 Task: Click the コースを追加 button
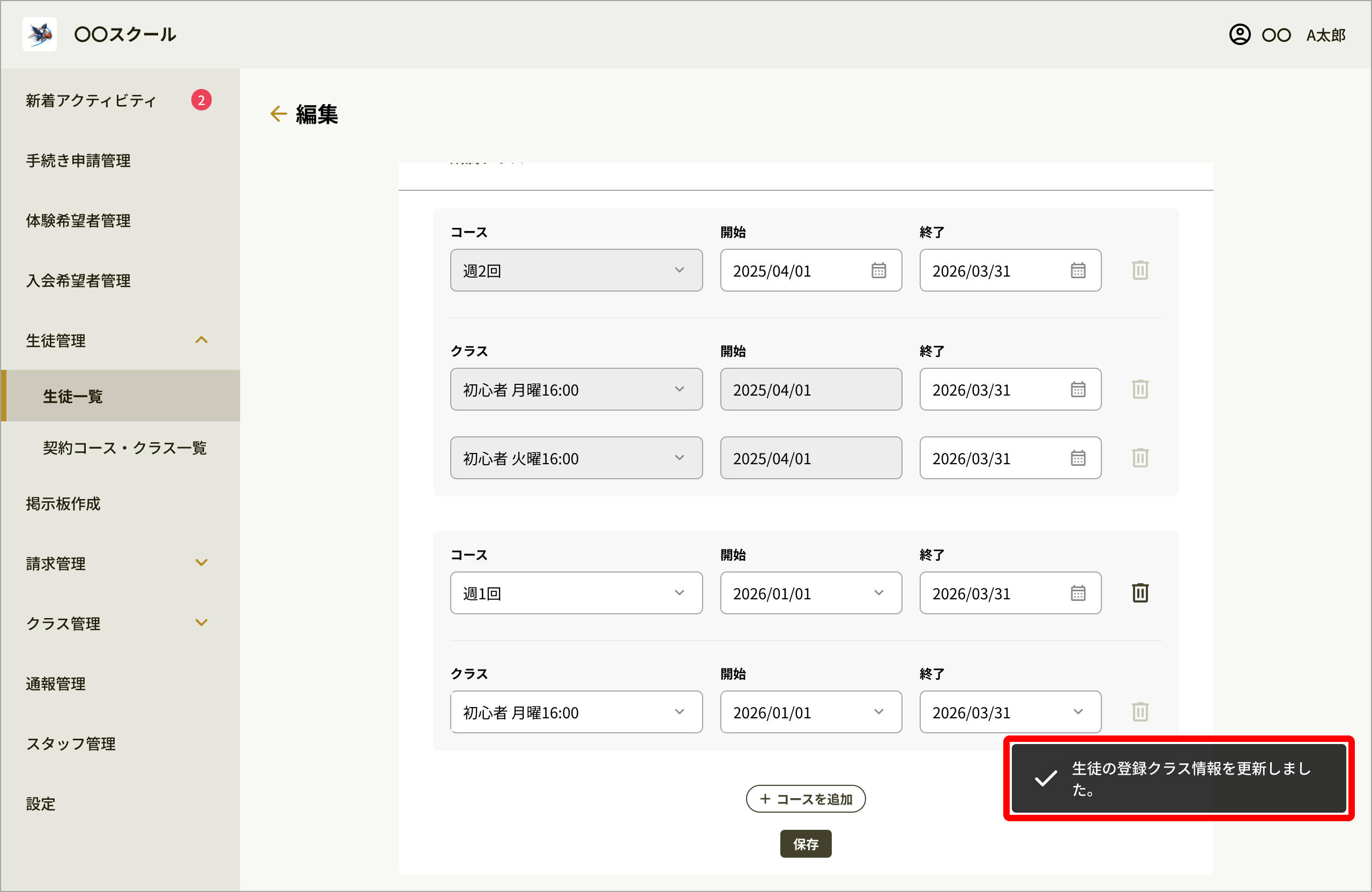pos(806,799)
